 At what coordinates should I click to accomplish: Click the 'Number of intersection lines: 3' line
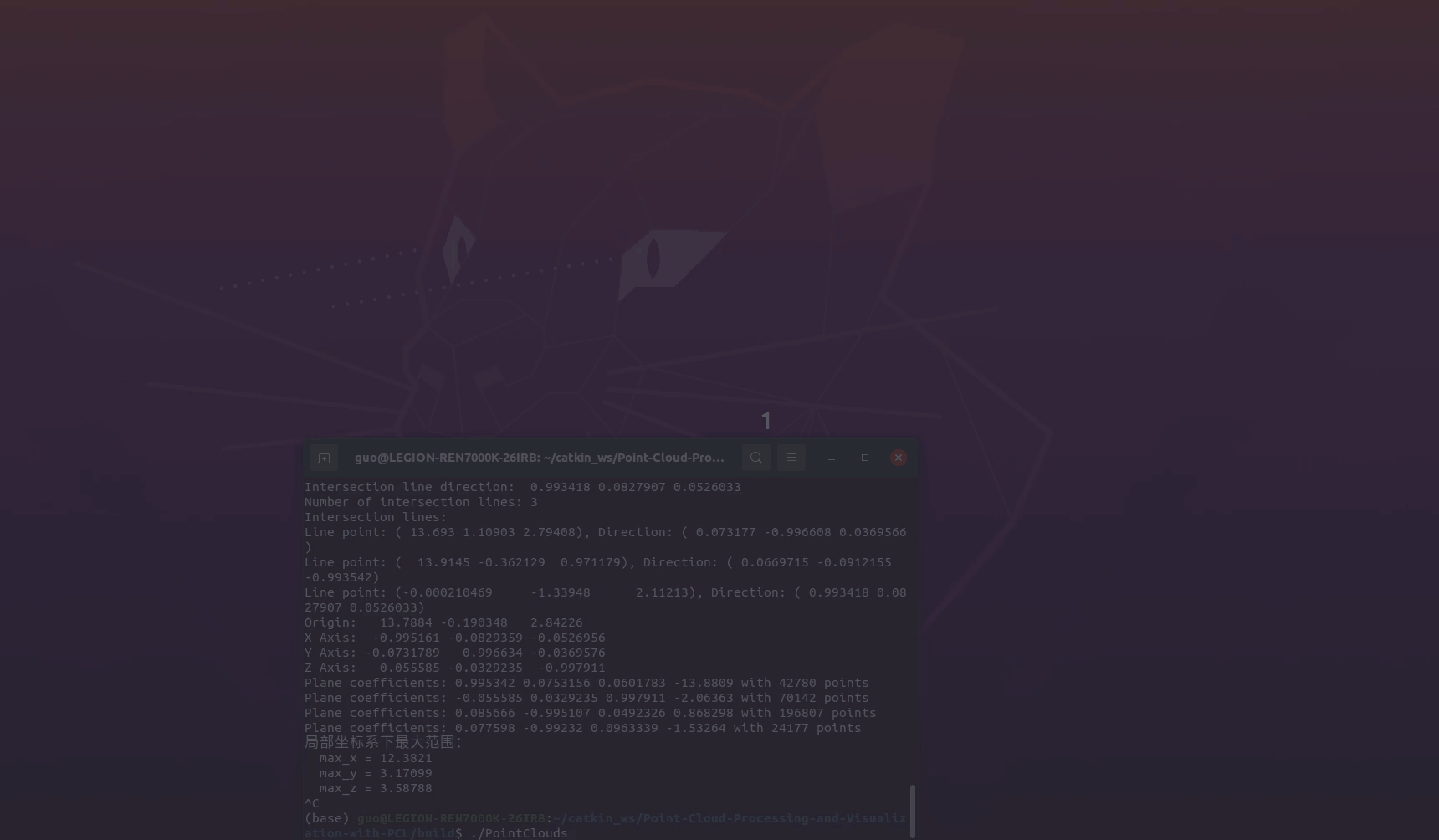pyautogui.click(x=421, y=502)
